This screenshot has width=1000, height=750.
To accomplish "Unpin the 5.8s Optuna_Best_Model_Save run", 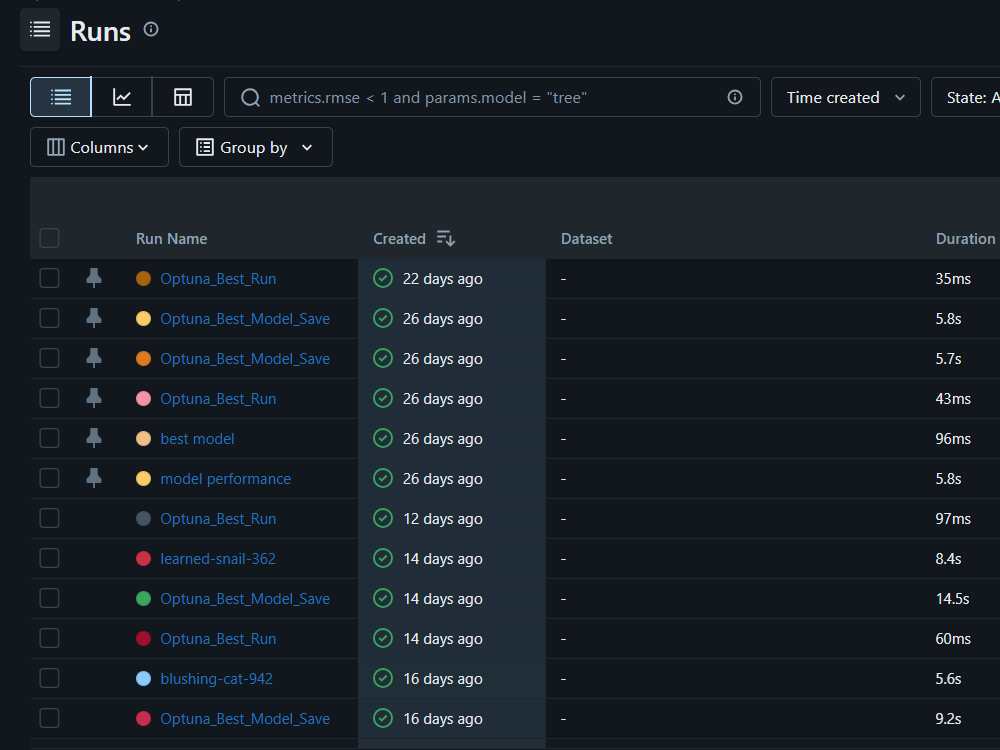I will point(94,318).
